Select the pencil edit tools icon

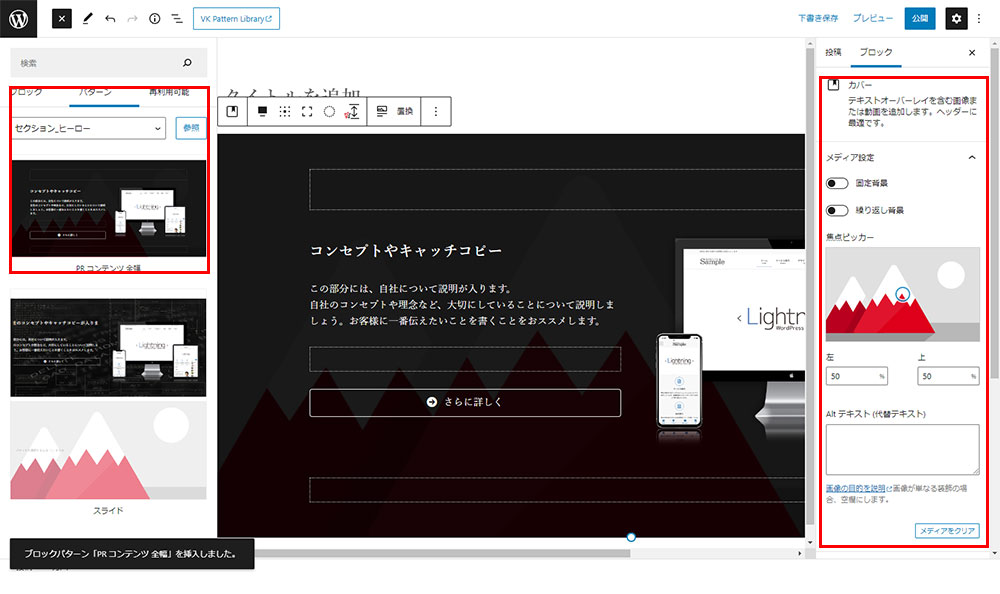coord(87,19)
